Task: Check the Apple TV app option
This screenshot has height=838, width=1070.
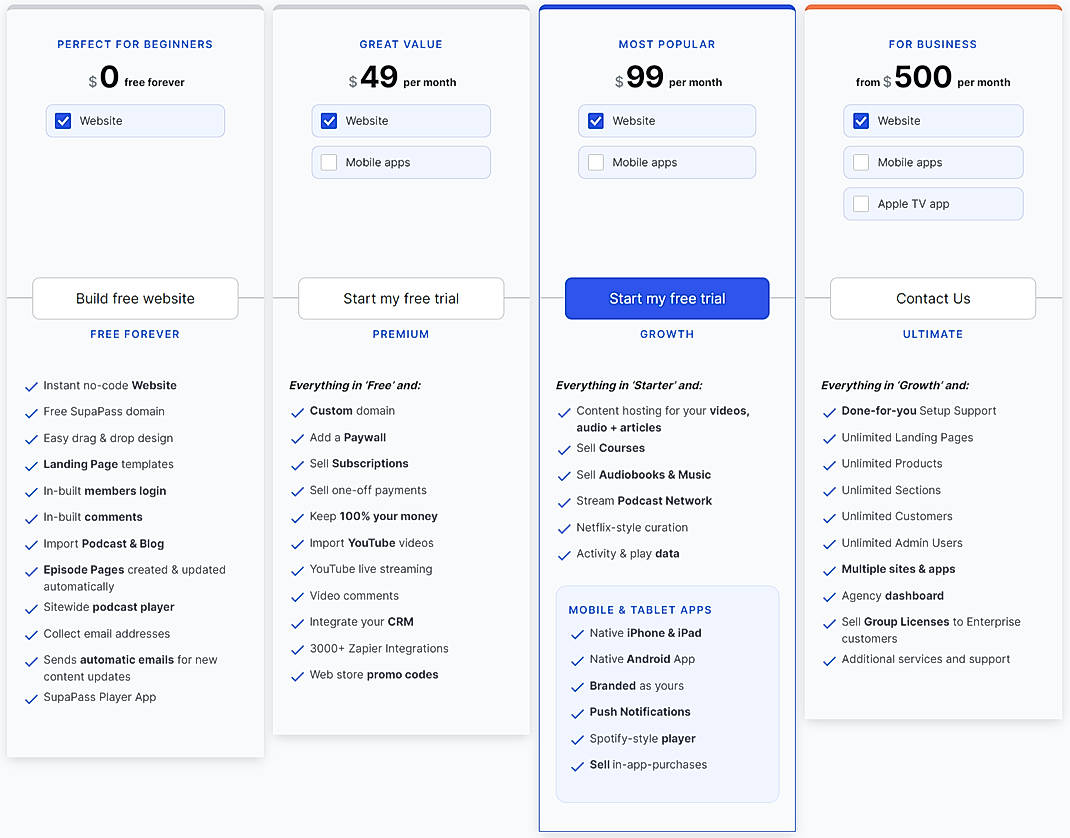Action: click(x=860, y=203)
